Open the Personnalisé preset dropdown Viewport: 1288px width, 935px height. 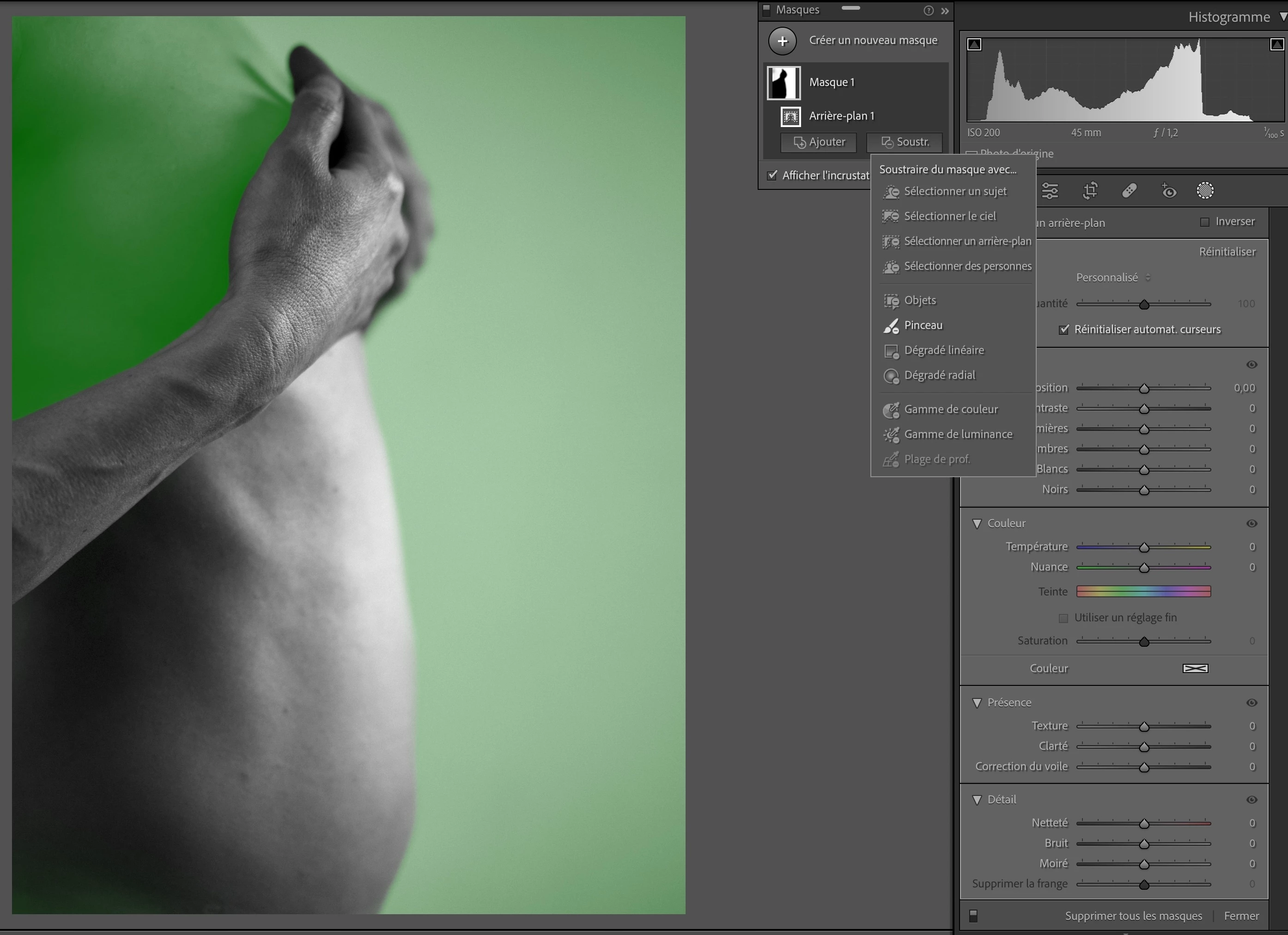(1112, 278)
